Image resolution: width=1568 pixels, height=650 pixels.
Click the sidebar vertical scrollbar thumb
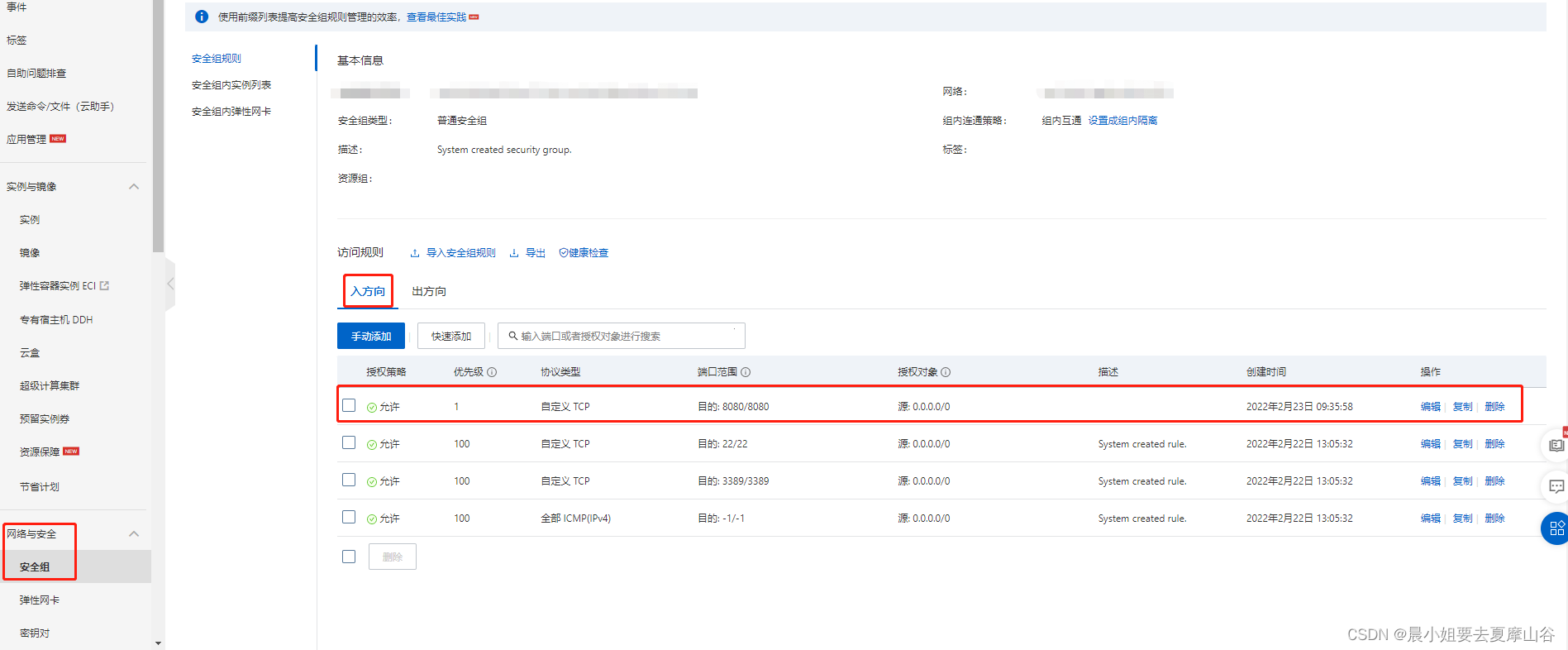[x=158, y=126]
